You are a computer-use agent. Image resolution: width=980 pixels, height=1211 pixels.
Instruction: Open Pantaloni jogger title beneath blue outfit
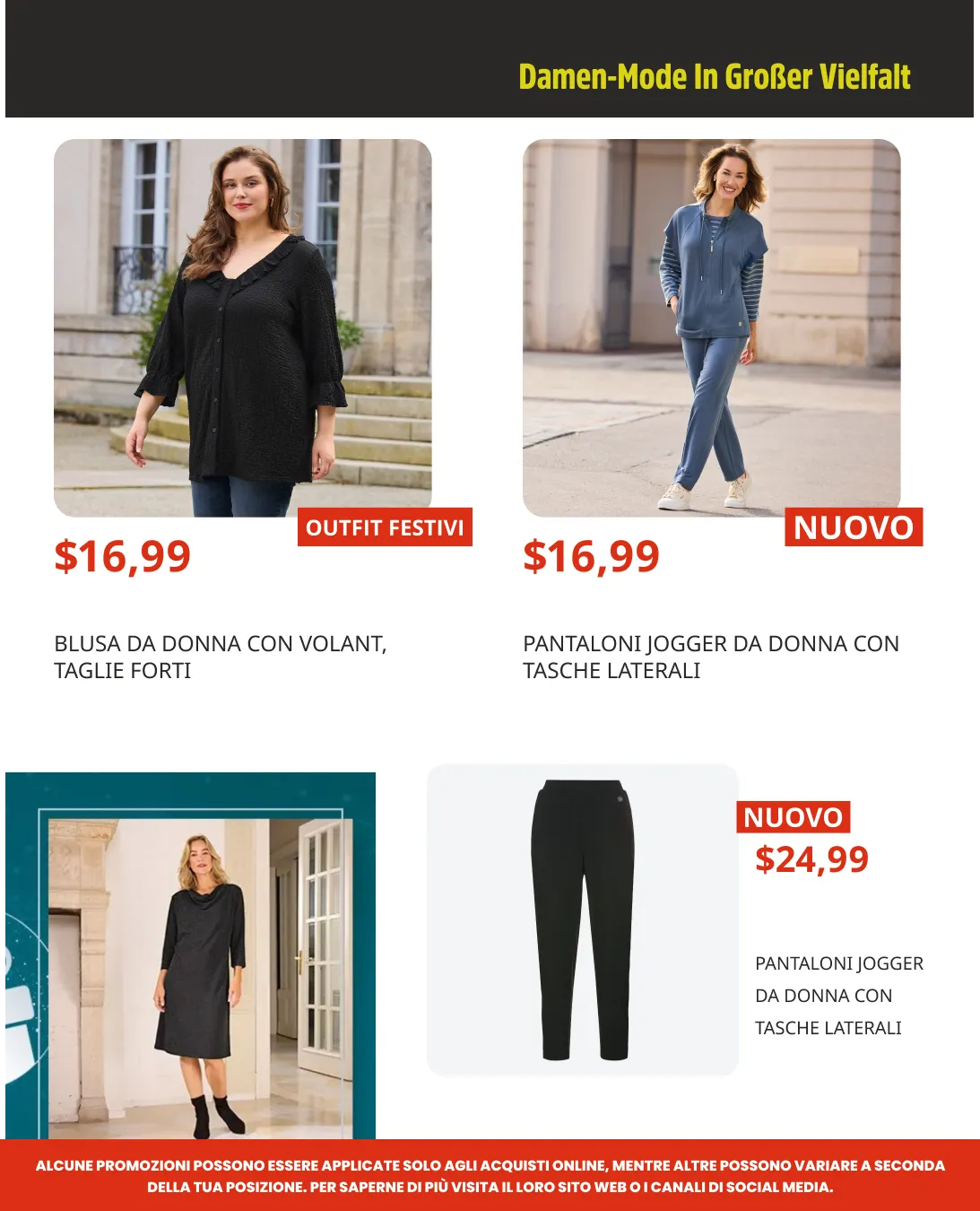(x=711, y=657)
